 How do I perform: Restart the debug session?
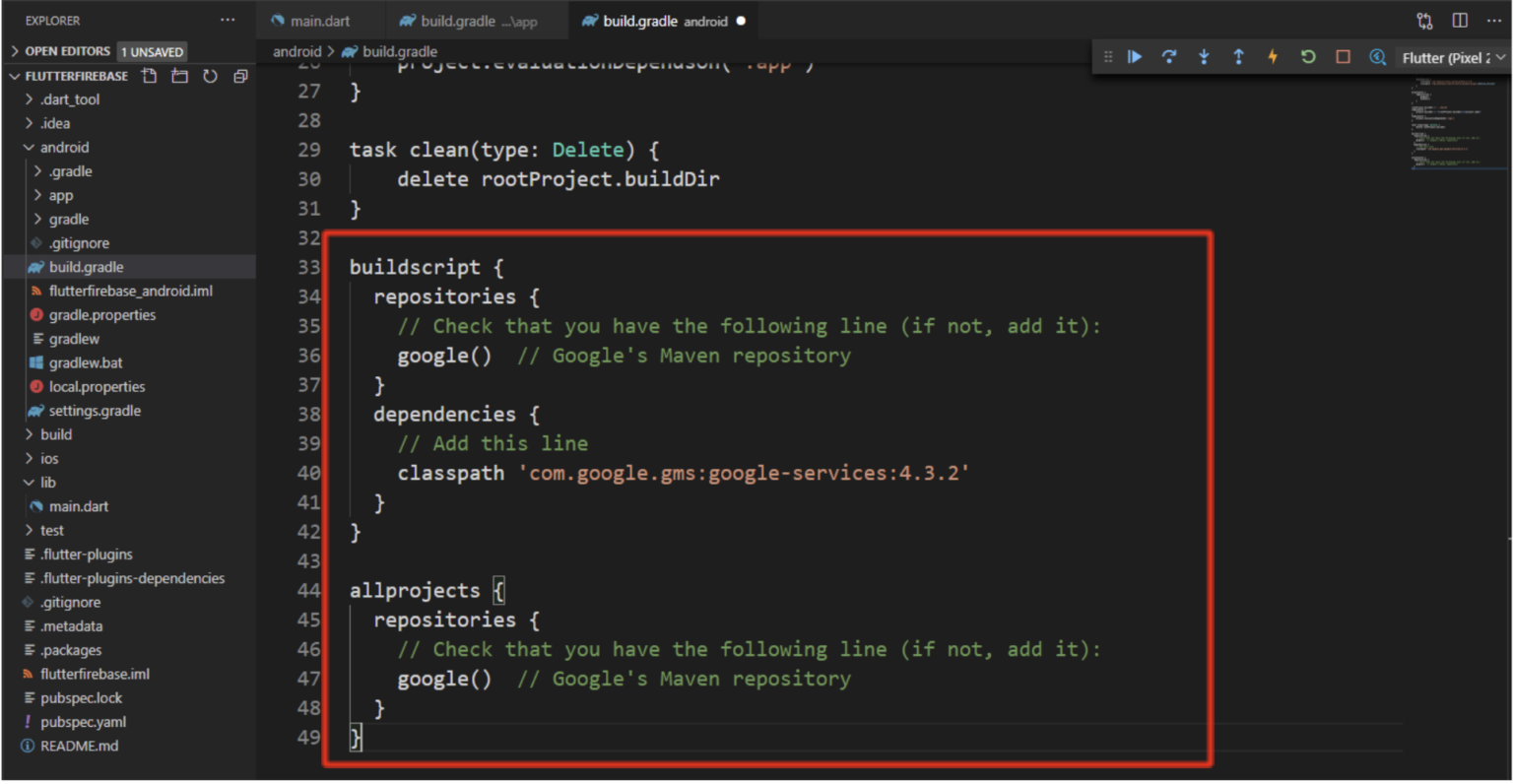click(x=1307, y=56)
